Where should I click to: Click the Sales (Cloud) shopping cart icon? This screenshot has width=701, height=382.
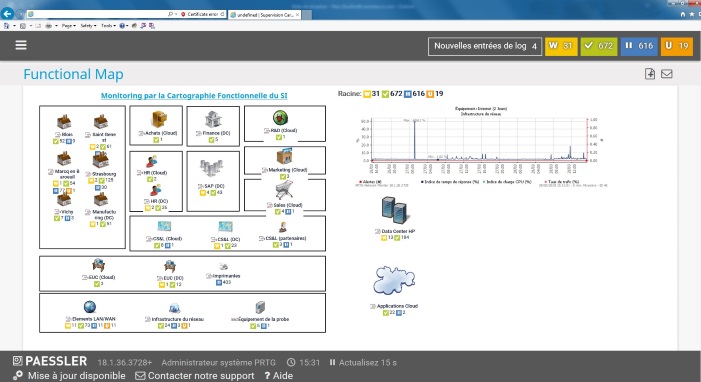(x=284, y=191)
